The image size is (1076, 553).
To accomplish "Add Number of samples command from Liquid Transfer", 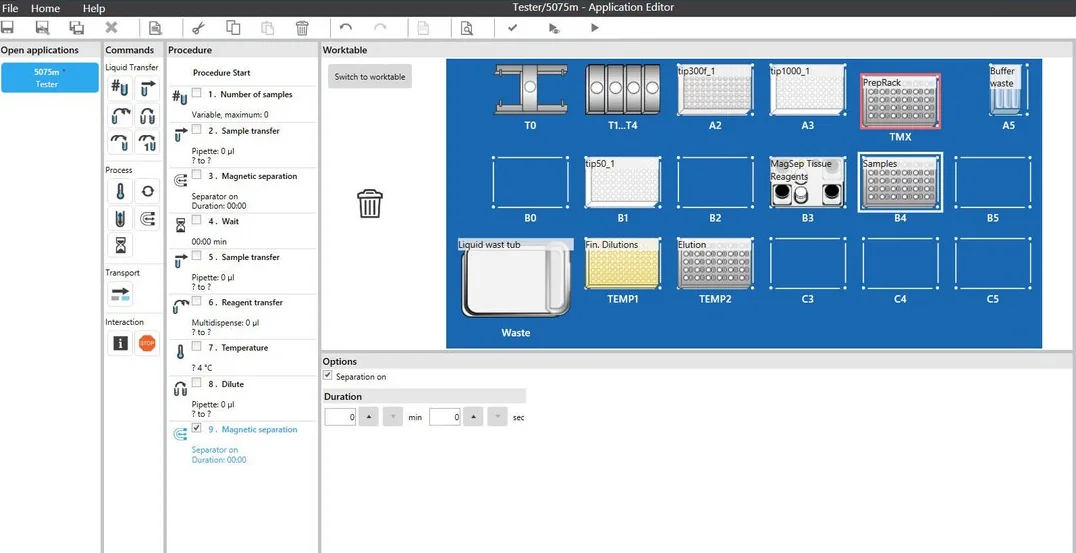I will 120,87.
